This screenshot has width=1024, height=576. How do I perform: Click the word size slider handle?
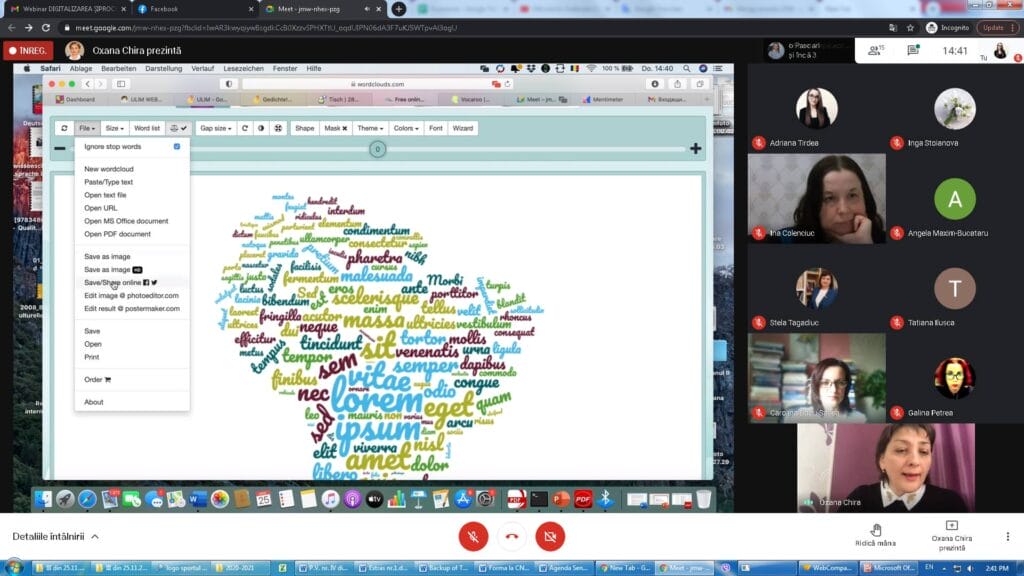[377, 149]
